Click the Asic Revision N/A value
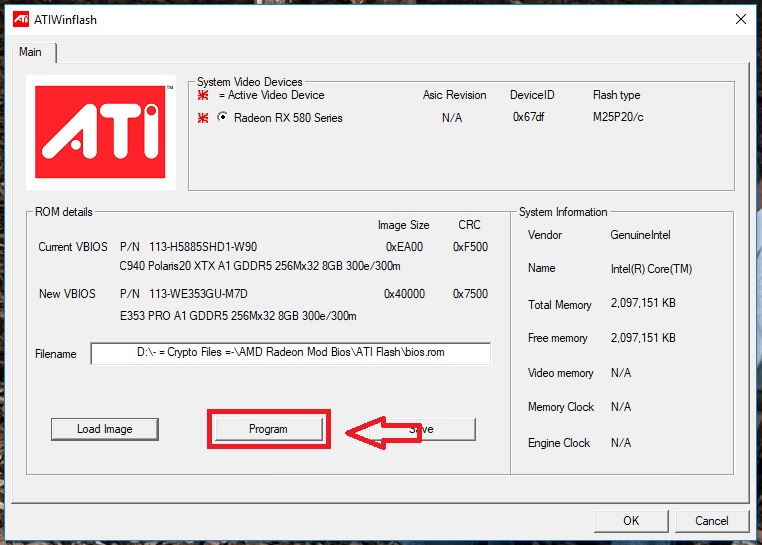 (452, 118)
